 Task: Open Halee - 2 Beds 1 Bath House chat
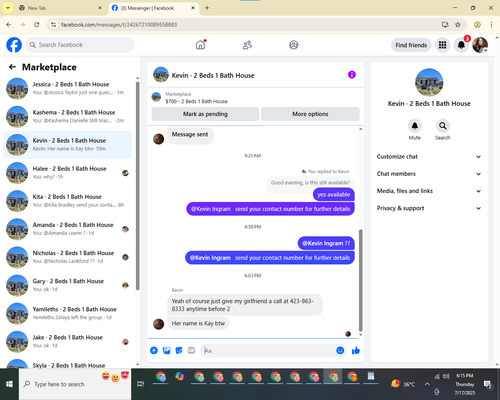point(68,173)
